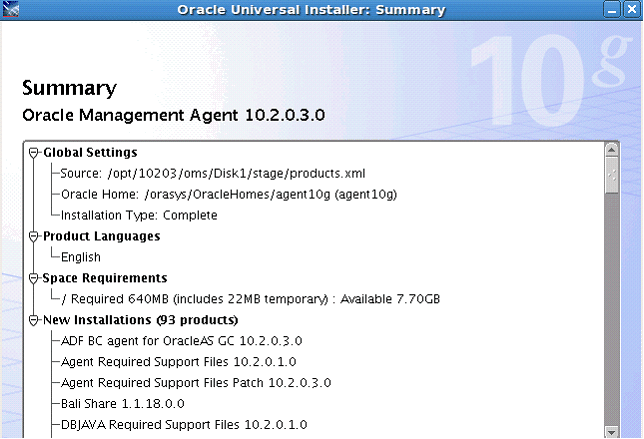Select the Space Requirements heading
This screenshot has width=644, height=439.
point(105,278)
